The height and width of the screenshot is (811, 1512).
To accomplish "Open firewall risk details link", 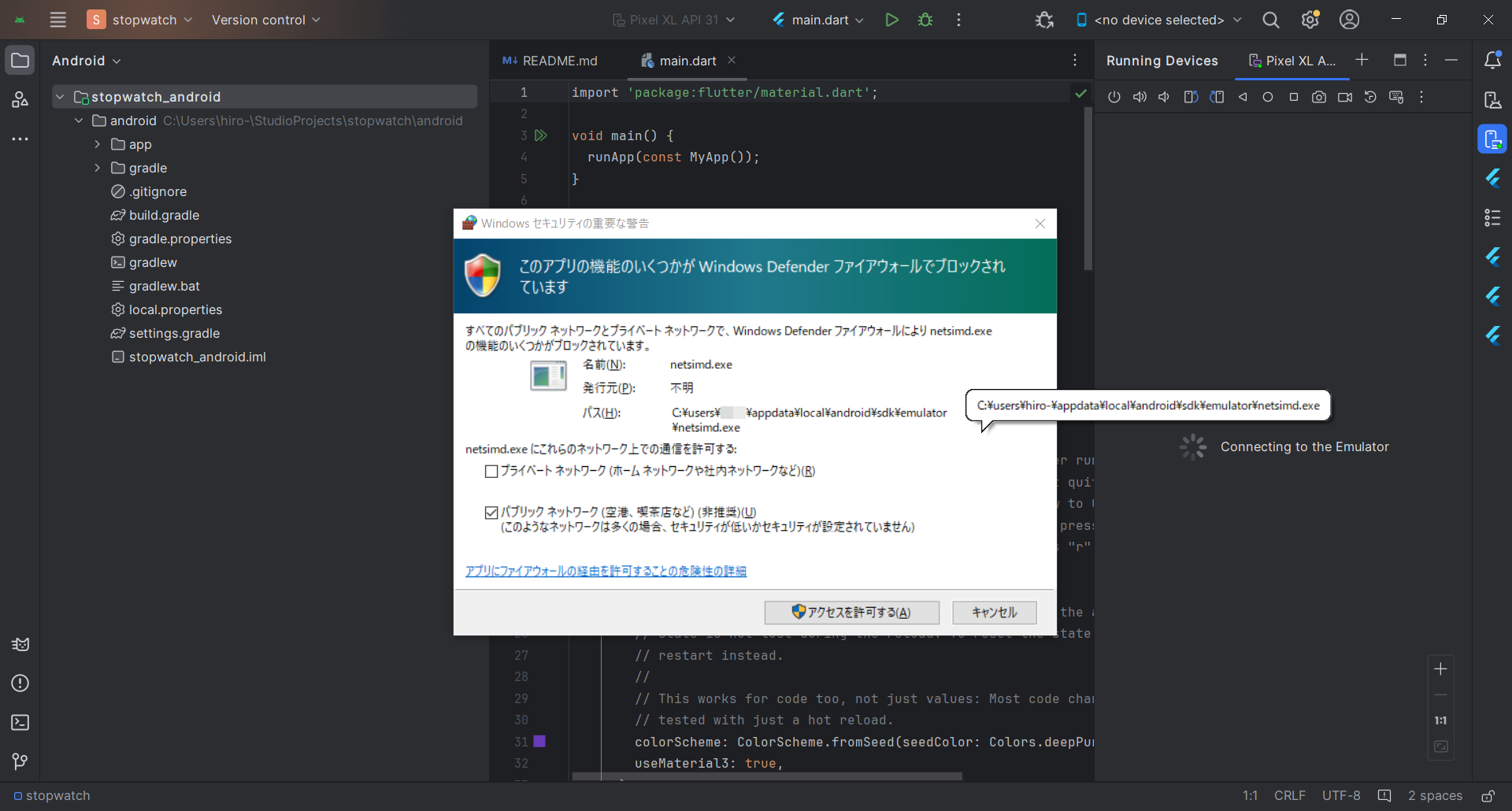I will [606, 571].
